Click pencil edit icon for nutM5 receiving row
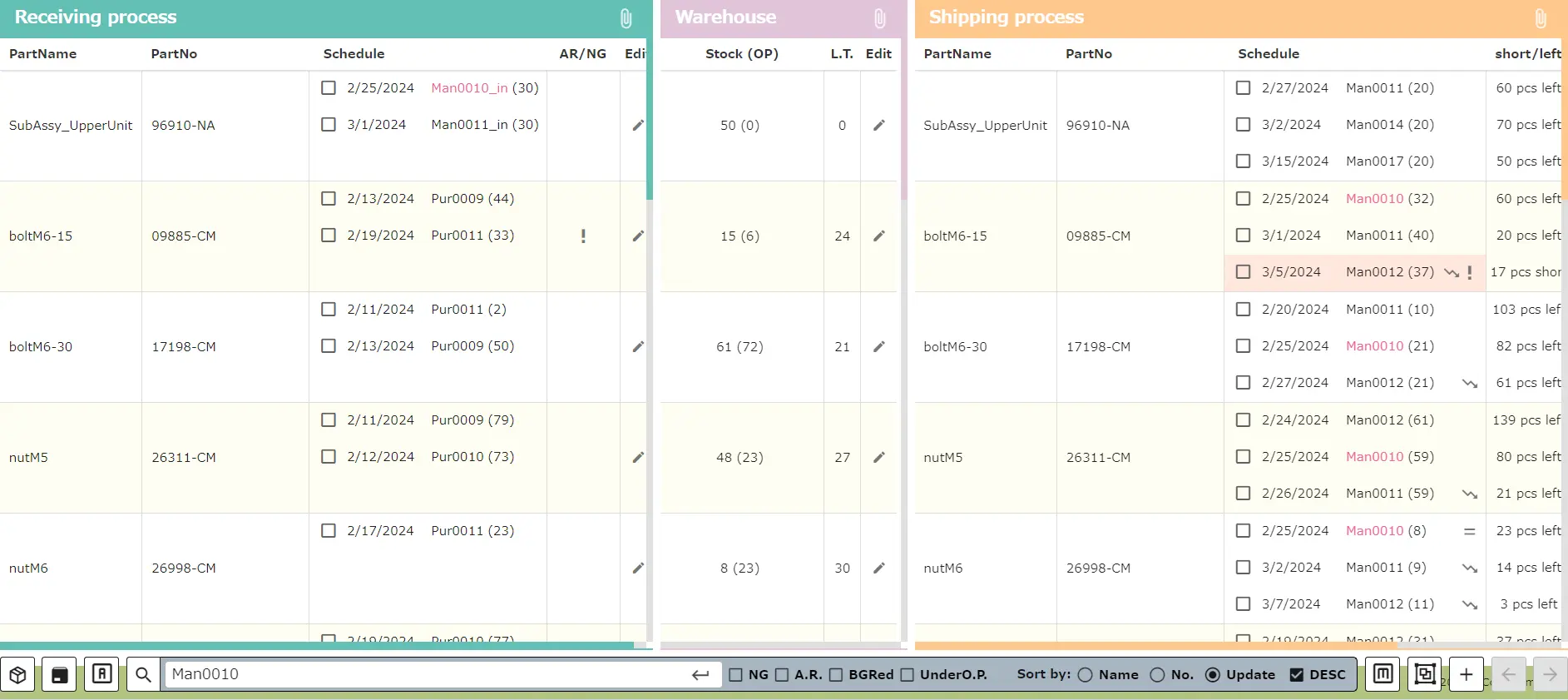 638,457
